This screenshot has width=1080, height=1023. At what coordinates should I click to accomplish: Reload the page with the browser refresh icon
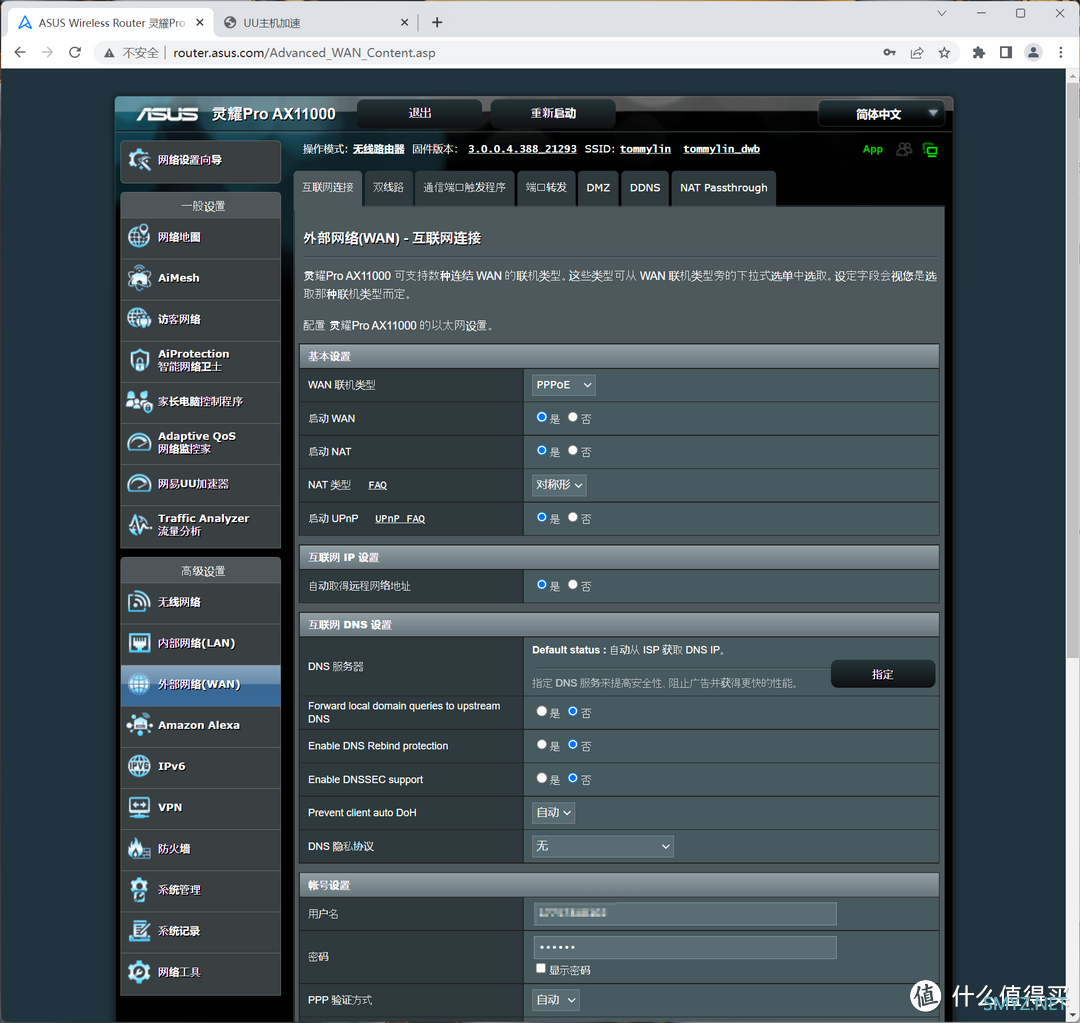pyautogui.click(x=75, y=52)
